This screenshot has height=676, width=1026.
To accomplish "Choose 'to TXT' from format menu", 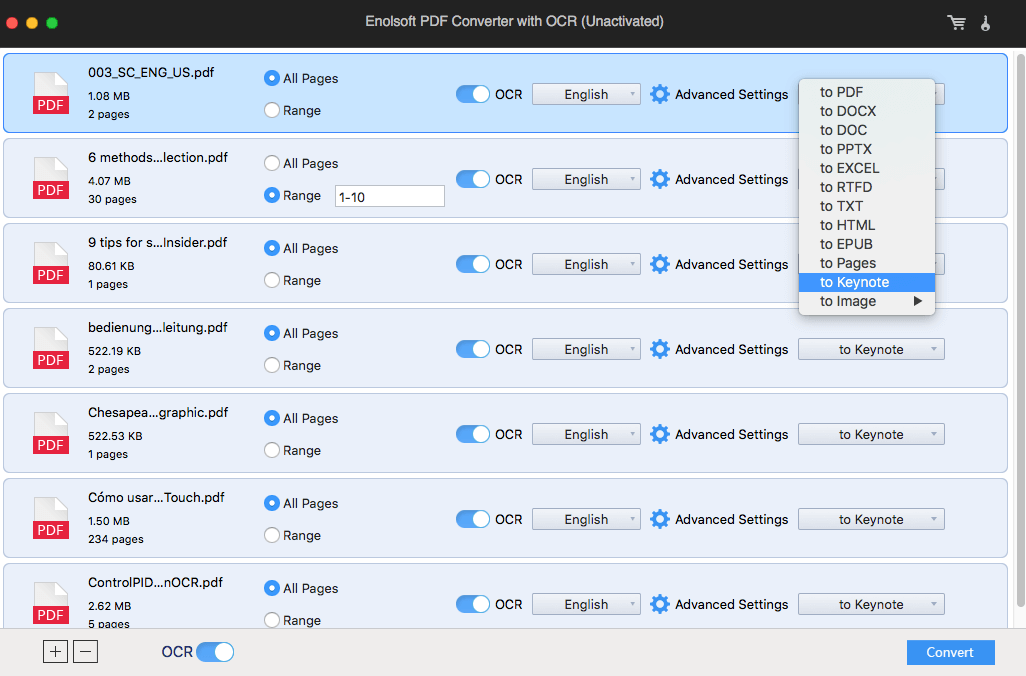I will coord(866,206).
